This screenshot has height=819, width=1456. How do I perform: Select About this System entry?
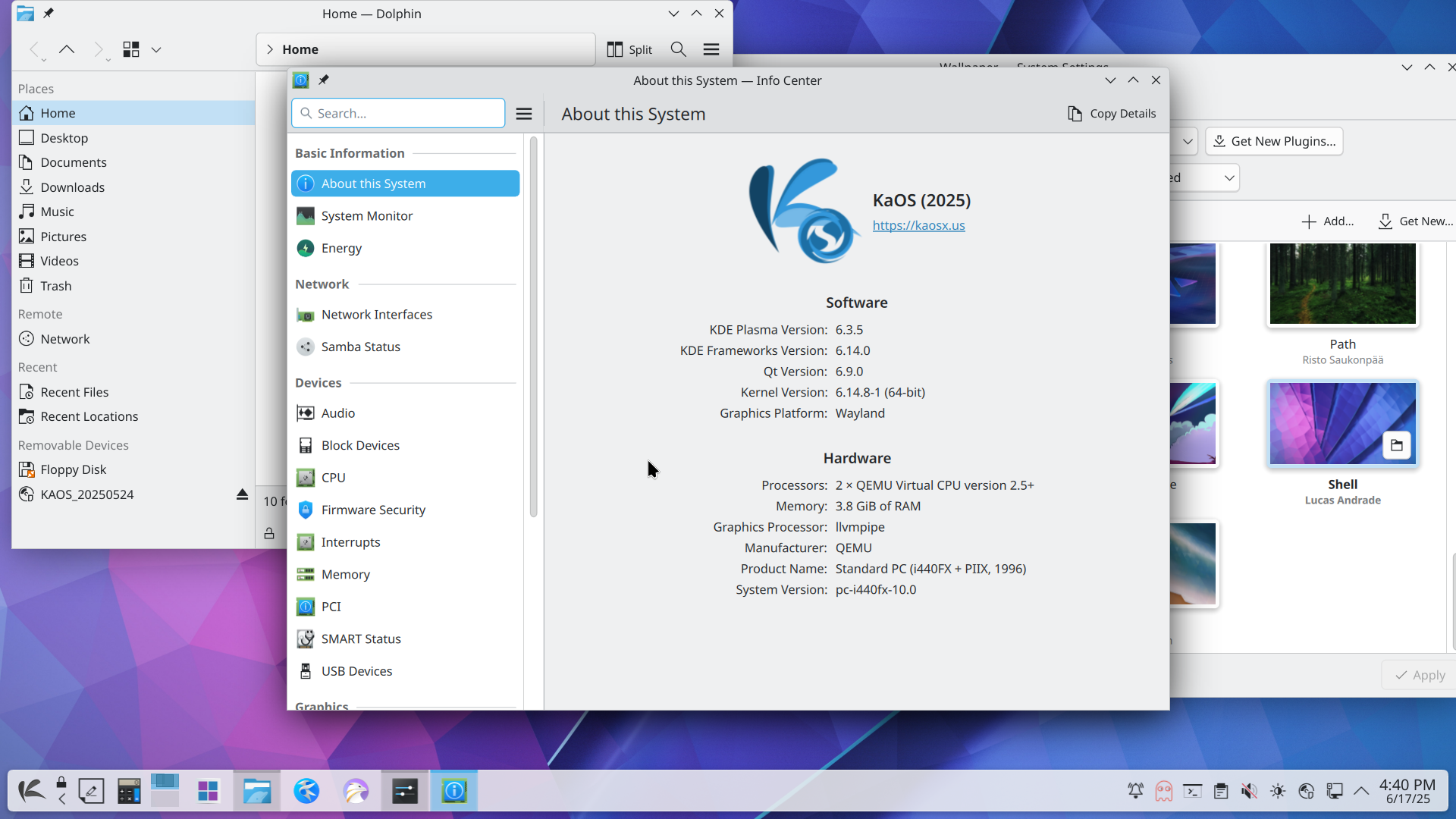click(405, 184)
